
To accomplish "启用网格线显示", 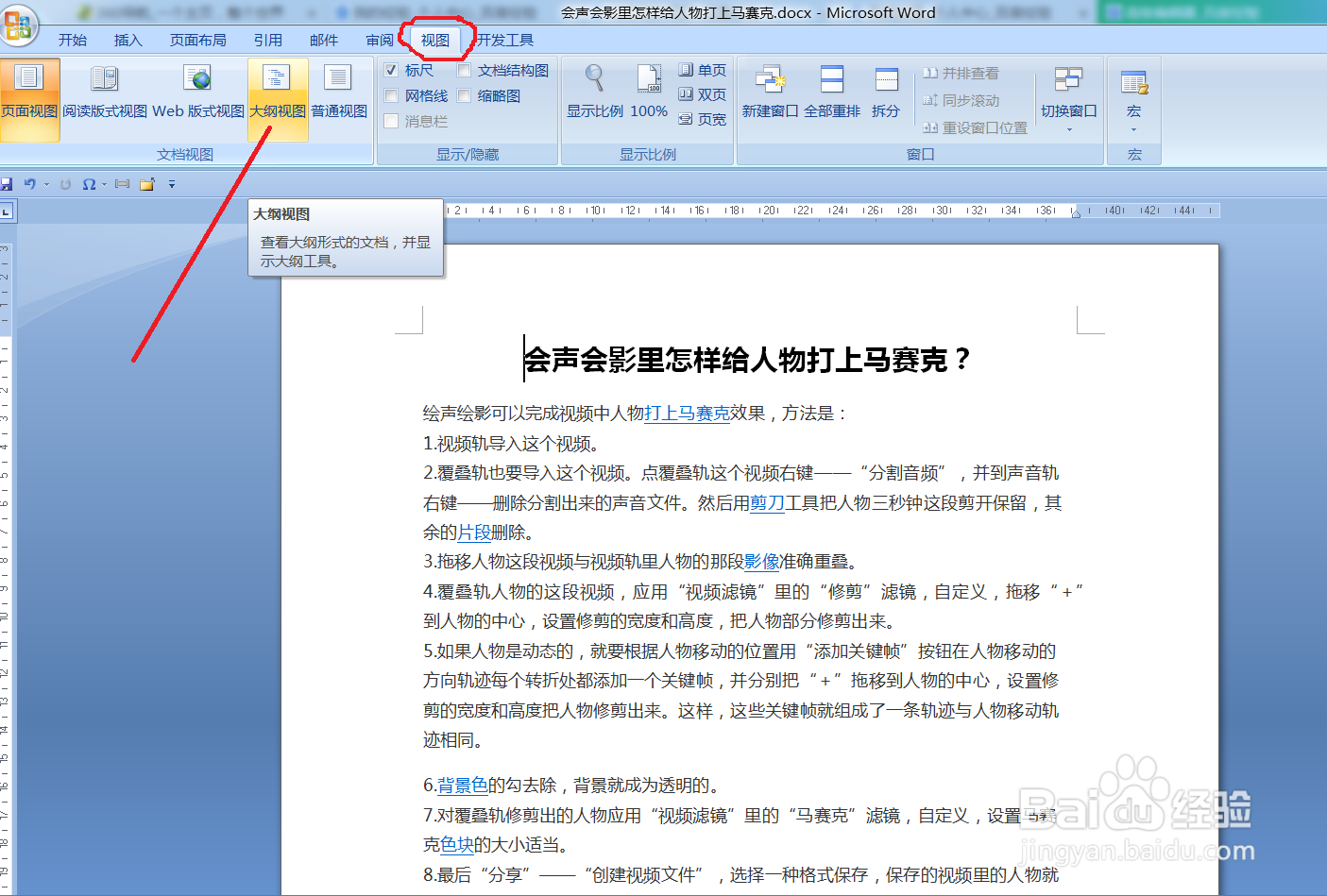I will [x=393, y=94].
